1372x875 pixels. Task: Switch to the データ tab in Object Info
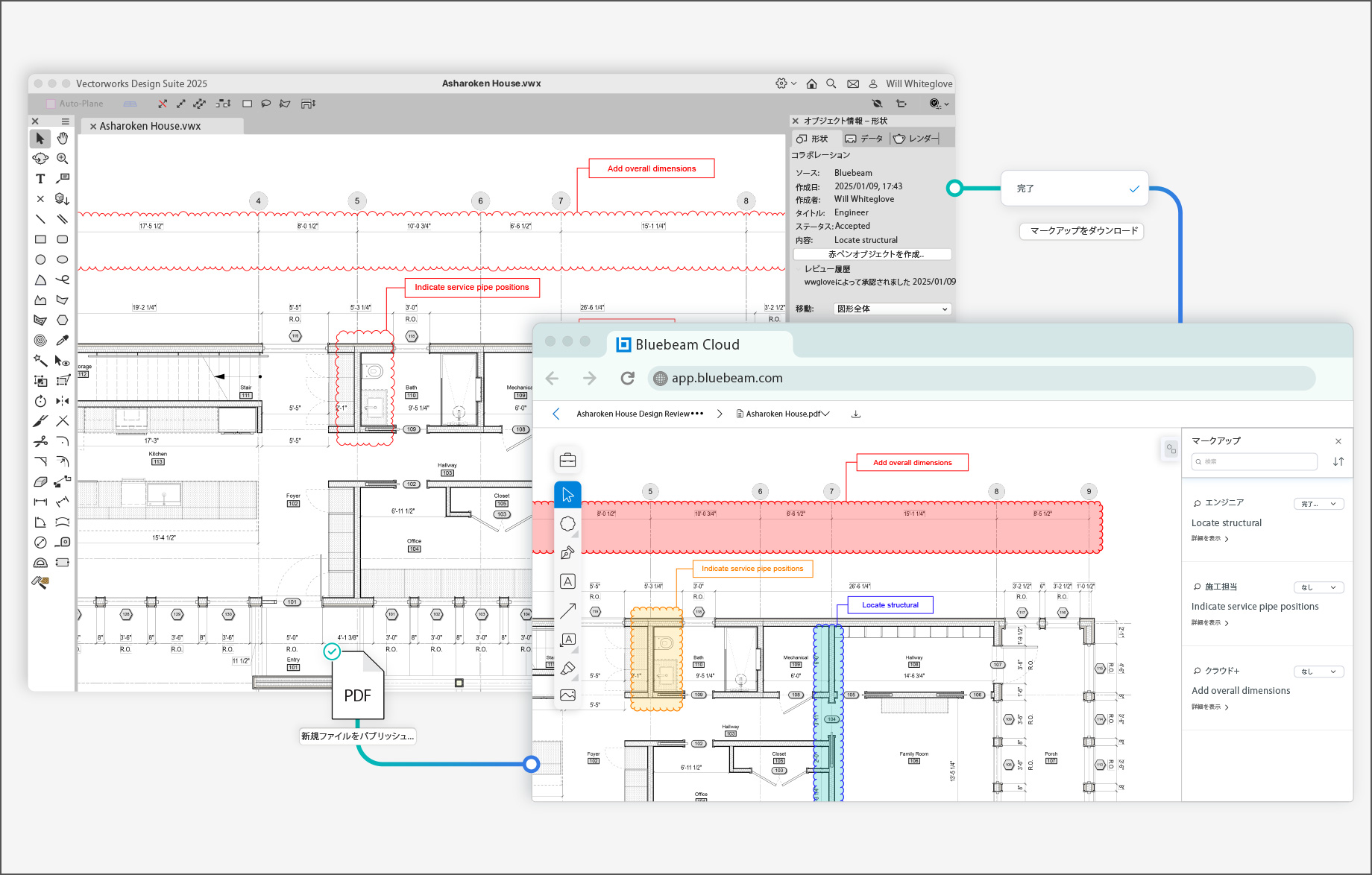pos(863,139)
